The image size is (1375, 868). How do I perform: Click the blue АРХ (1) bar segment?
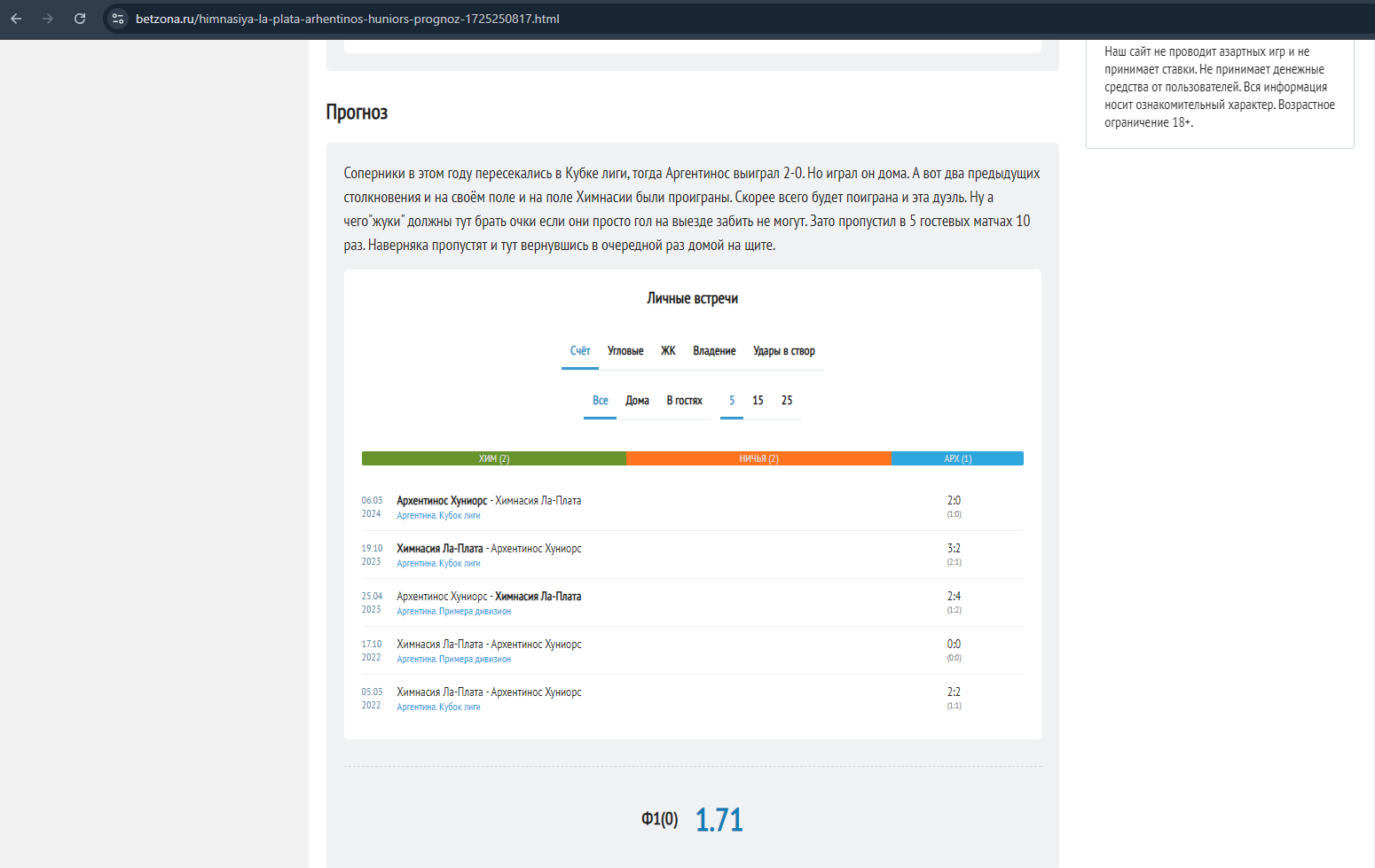957,458
